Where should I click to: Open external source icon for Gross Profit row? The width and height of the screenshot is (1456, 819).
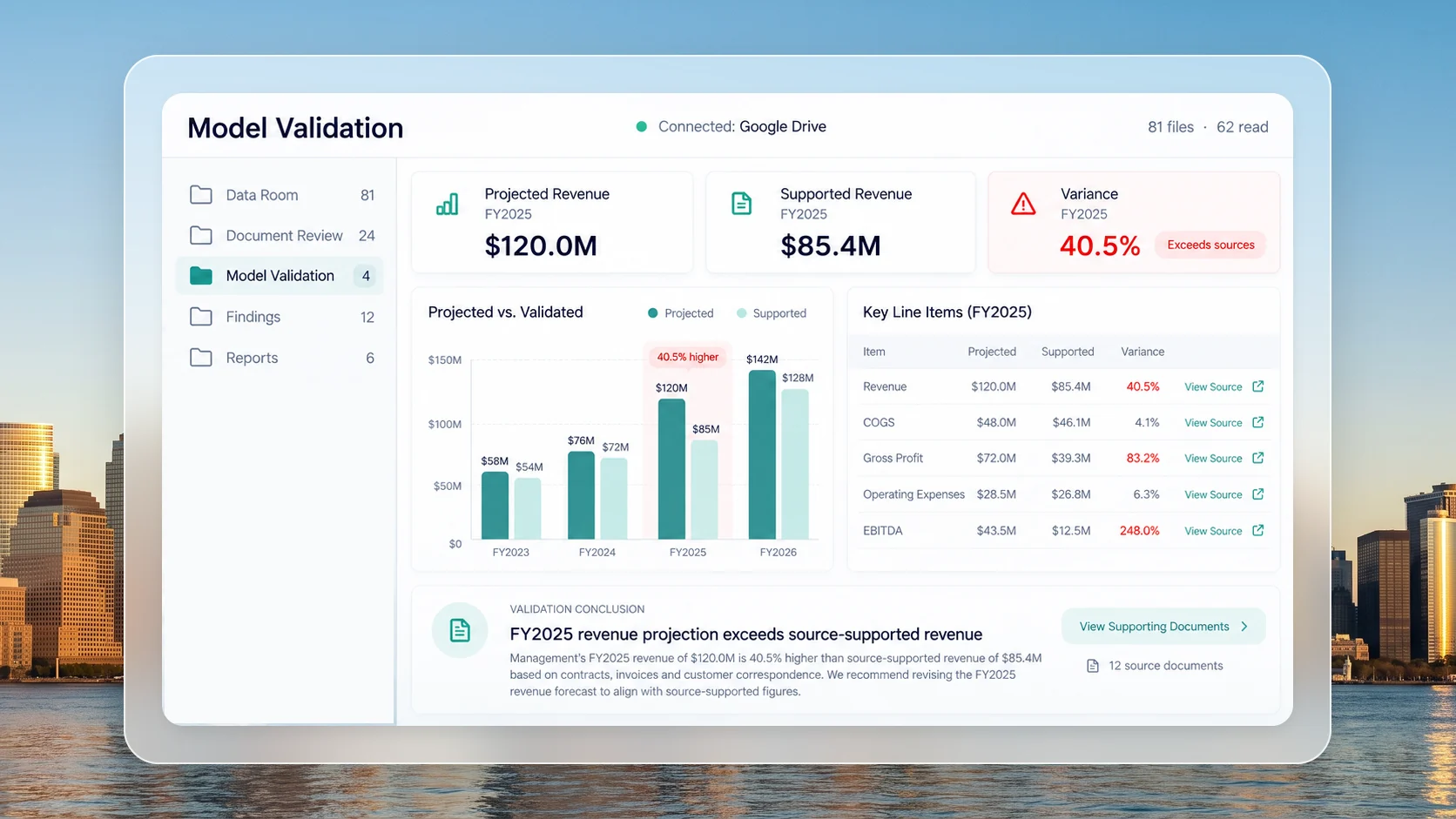[x=1257, y=458]
